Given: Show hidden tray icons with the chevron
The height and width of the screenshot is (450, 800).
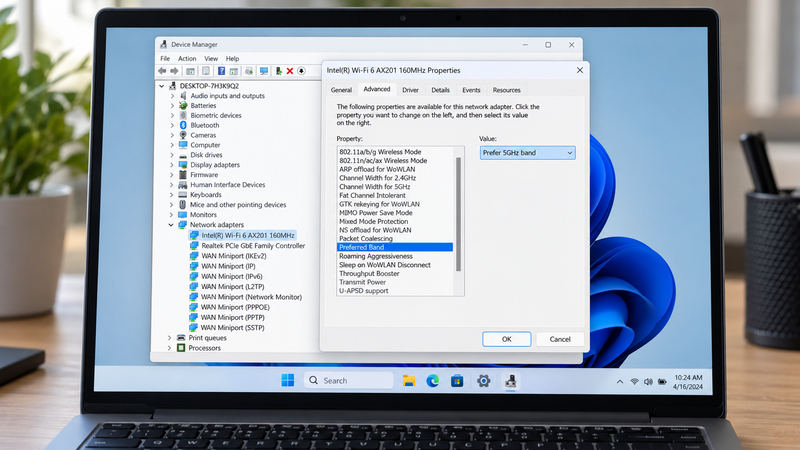Looking at the screenshot, I should click(620, 382).
